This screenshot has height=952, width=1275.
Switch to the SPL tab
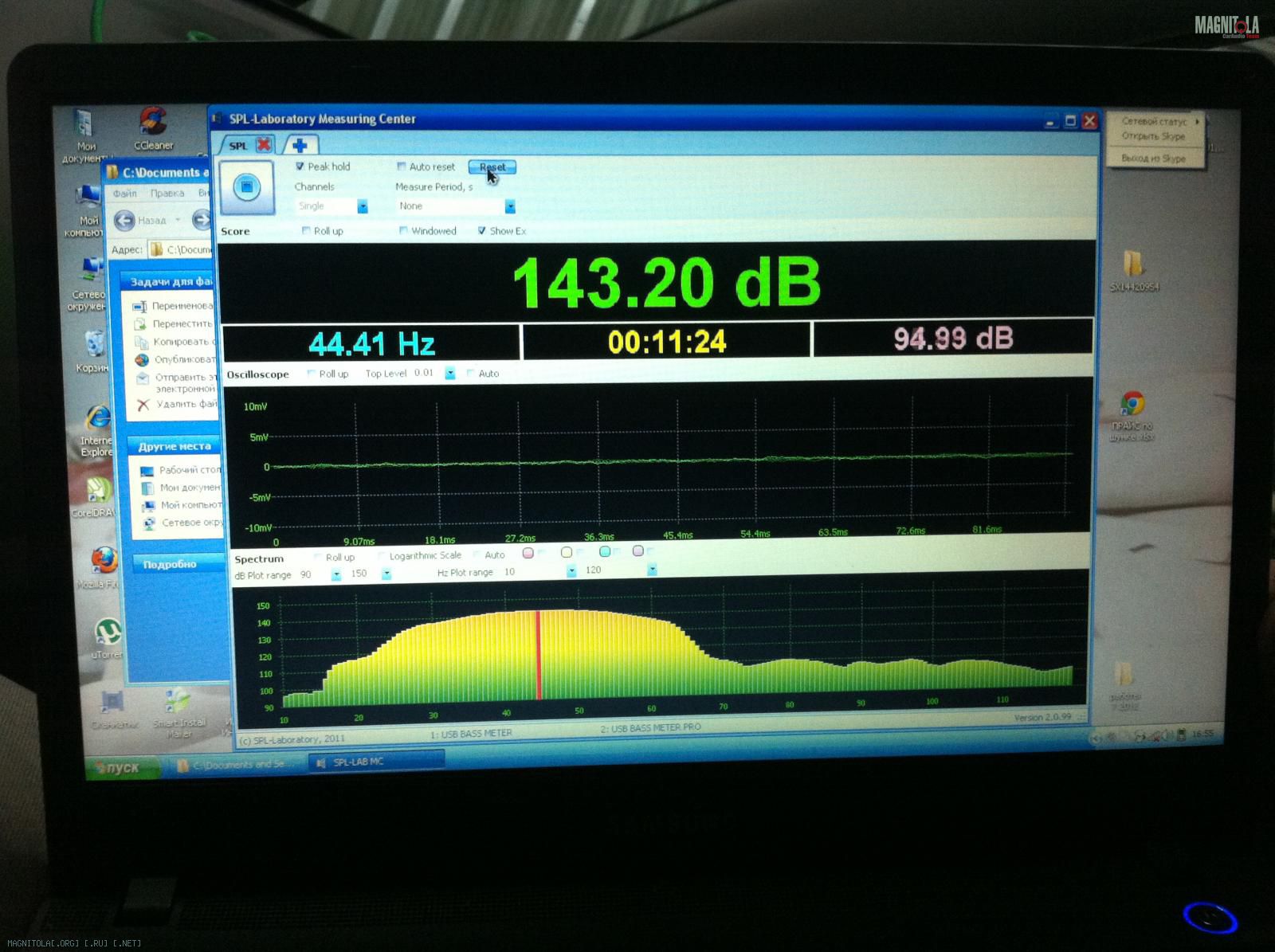238,146
